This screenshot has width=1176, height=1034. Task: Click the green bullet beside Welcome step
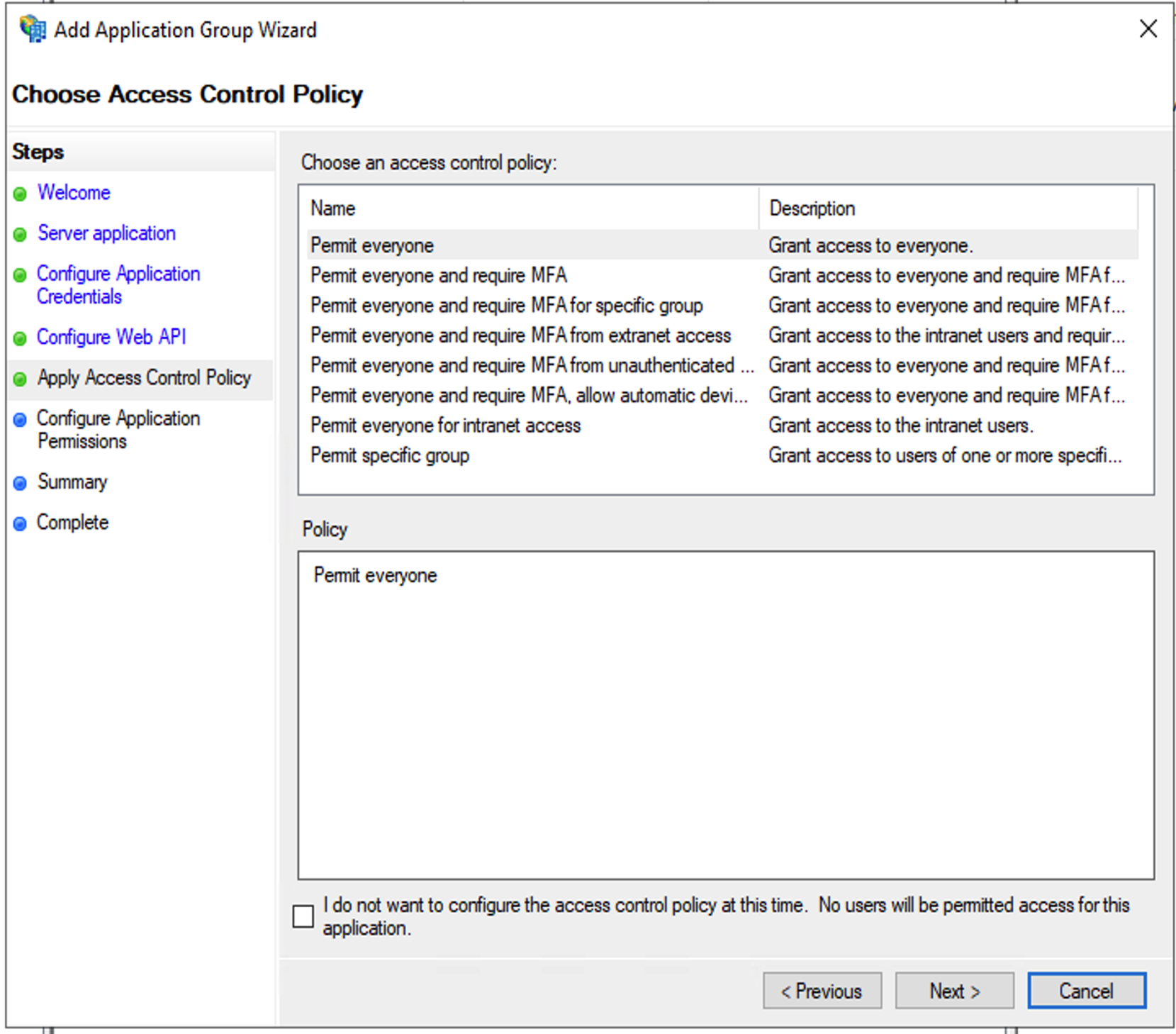pyautogui.click(x=20, y=194)
